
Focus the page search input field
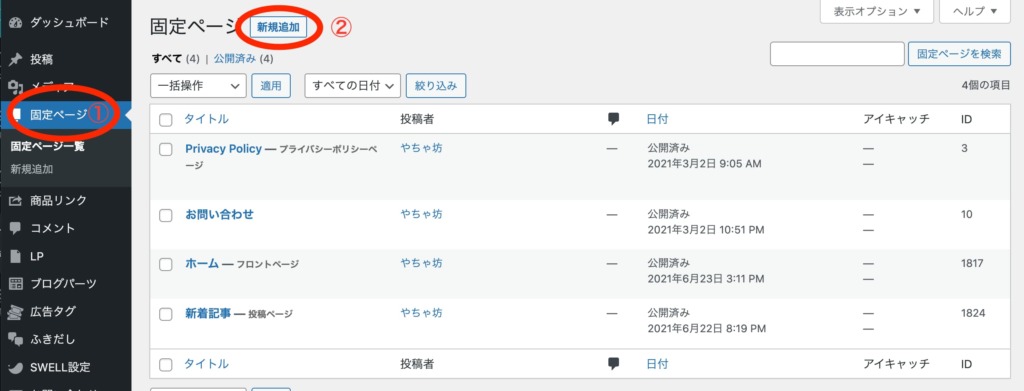837,54
